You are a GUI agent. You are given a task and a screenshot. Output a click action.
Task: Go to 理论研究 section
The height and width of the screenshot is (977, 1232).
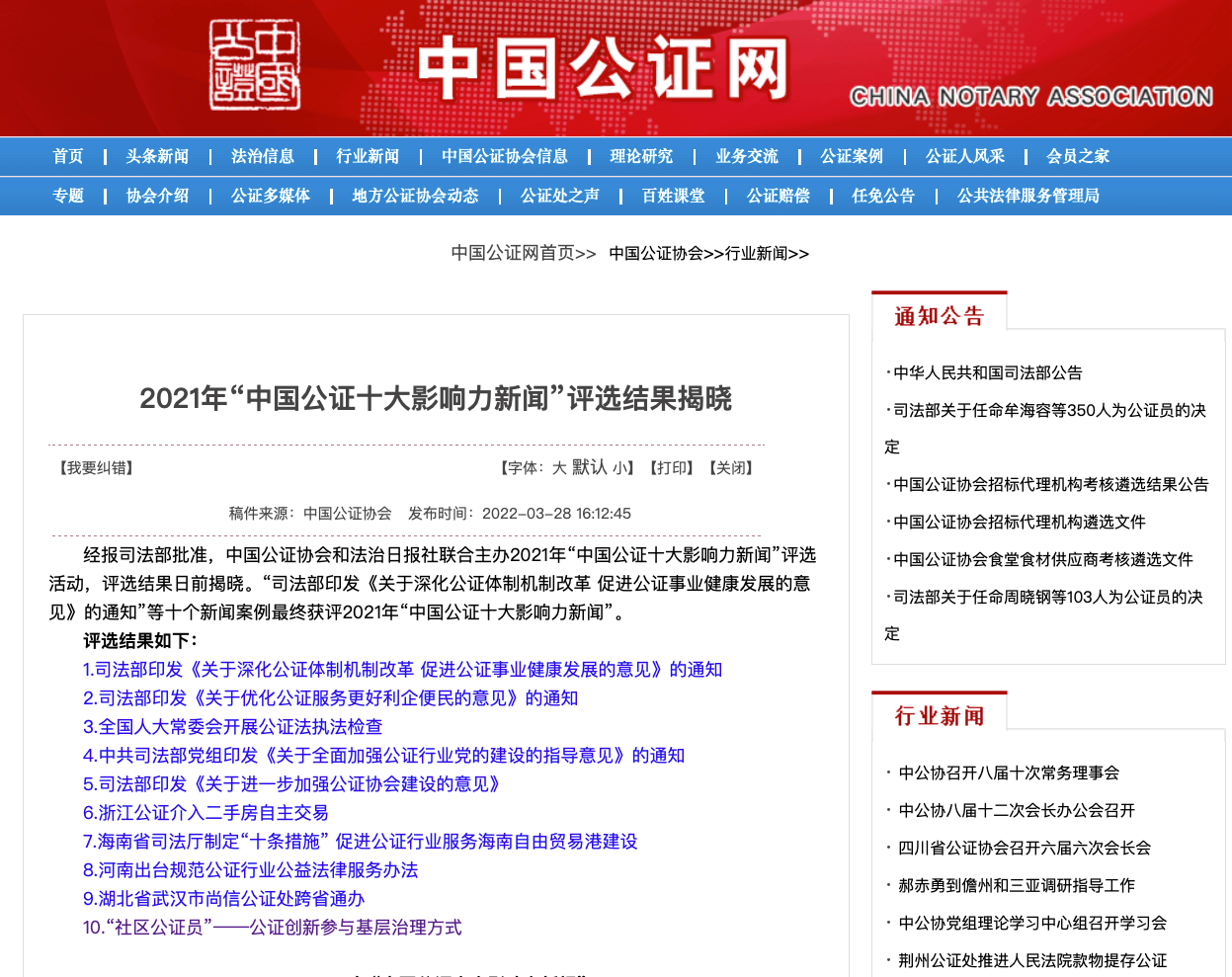coord(641,156)
